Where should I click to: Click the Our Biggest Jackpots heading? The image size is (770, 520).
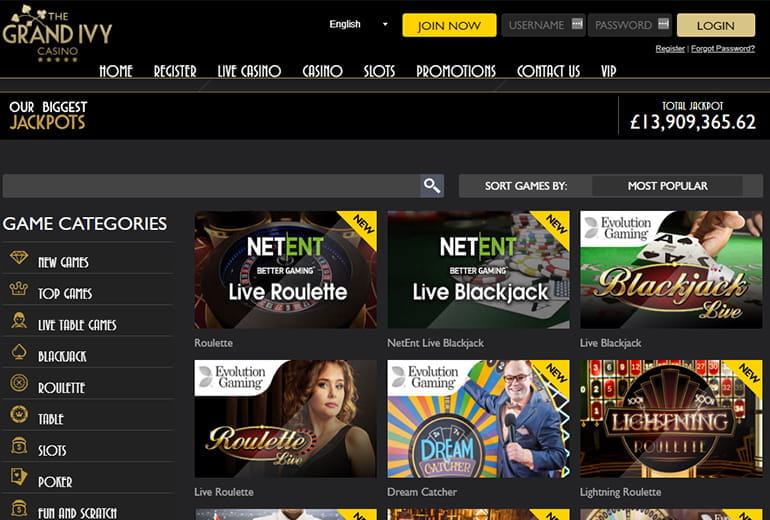pyautogui.click(x=48, y=115)
